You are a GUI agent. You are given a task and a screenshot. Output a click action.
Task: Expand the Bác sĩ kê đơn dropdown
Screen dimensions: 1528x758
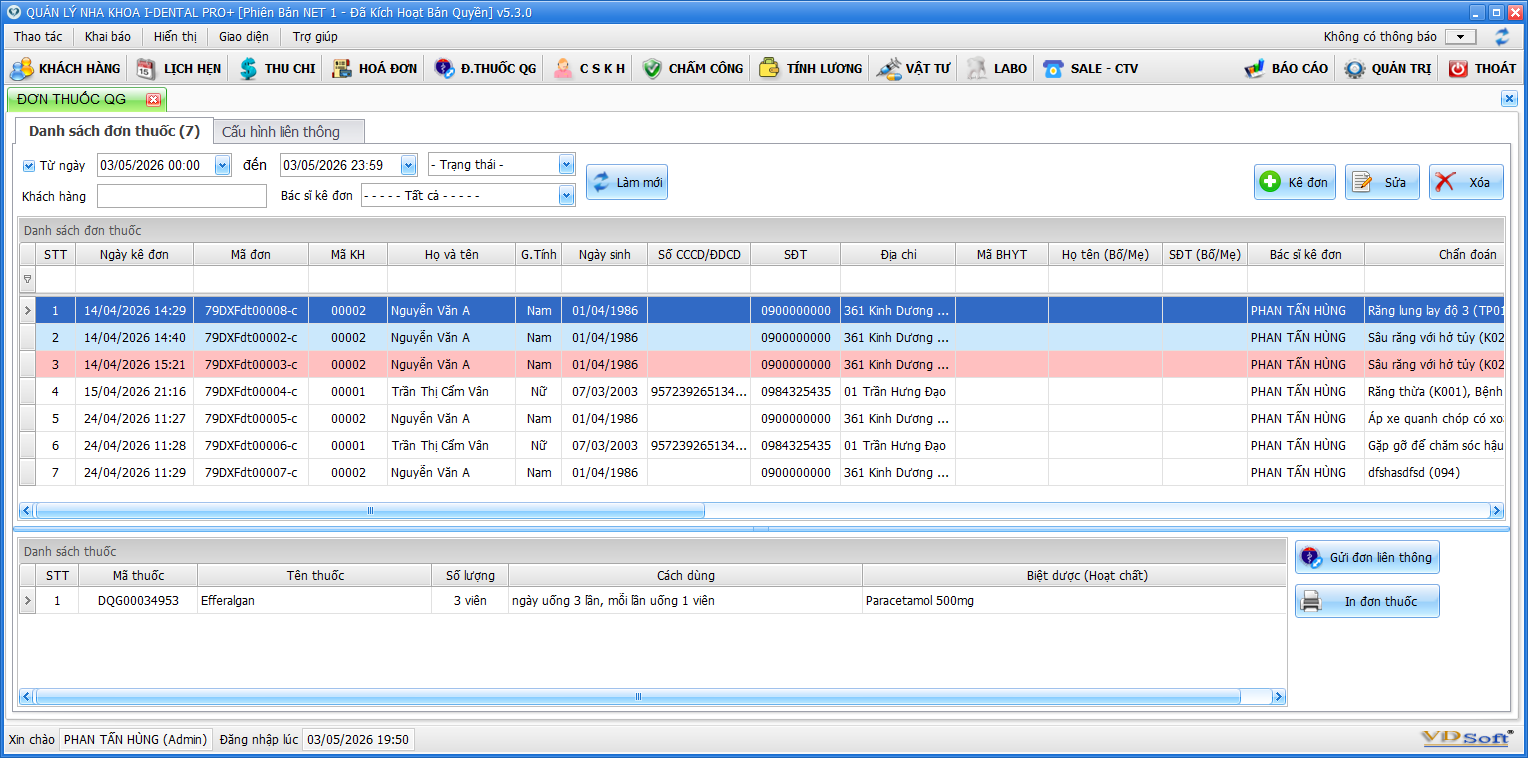[566, 195]
